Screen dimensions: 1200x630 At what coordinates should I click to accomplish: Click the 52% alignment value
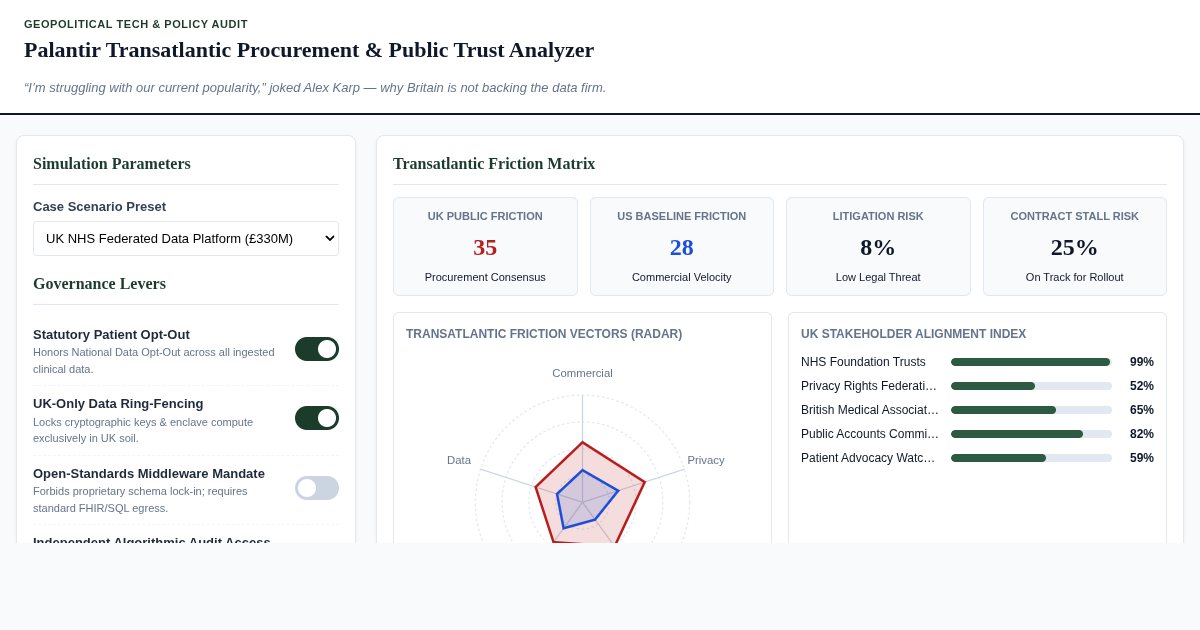tap(1141, 386)
